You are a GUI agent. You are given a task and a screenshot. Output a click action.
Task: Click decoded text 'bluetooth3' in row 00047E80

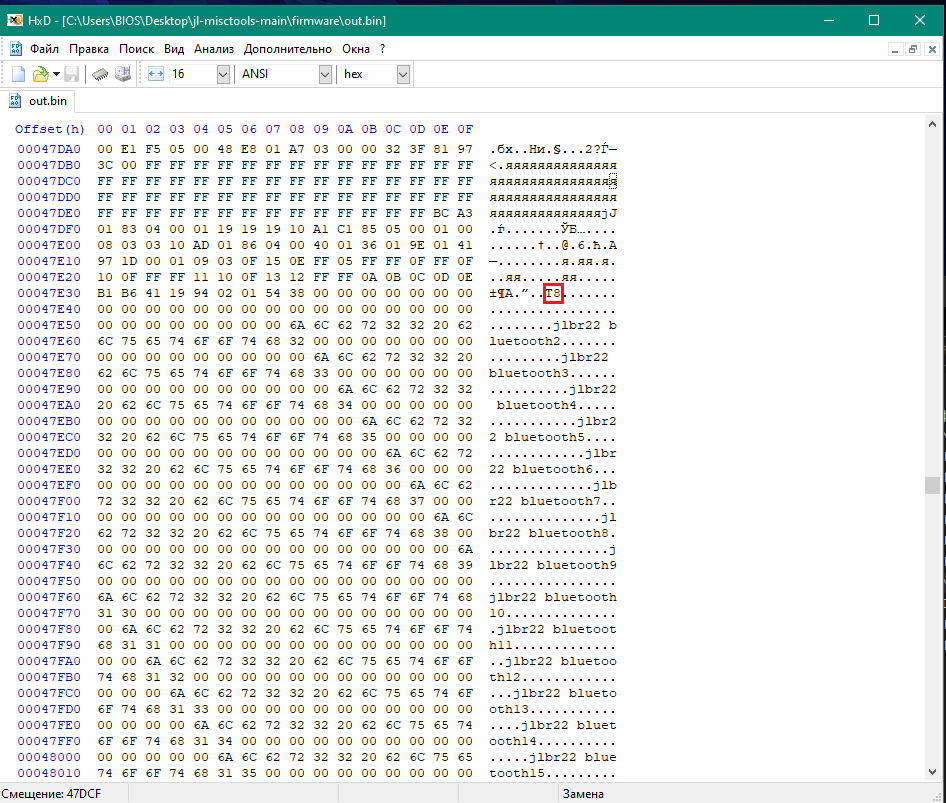pos(529,373)
